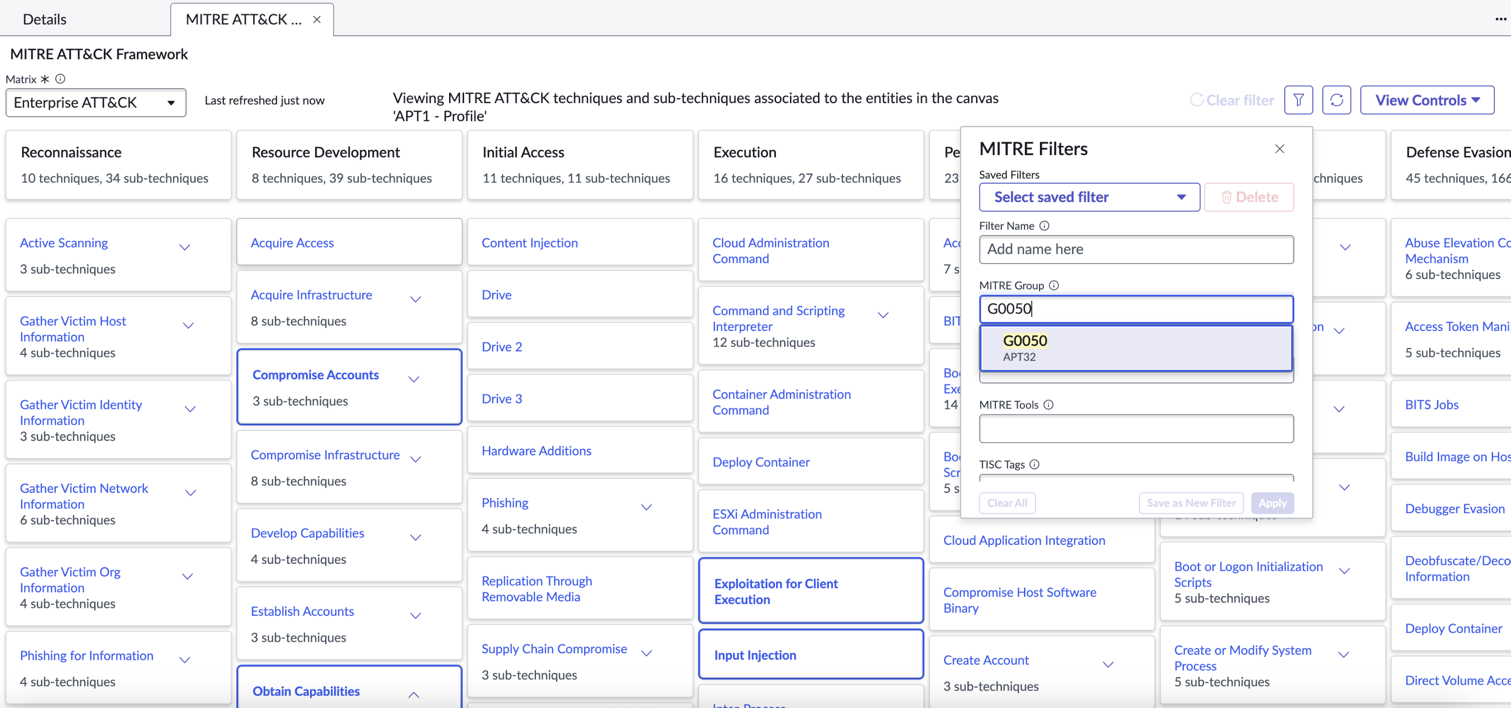Click the MITRE Group input field
1511x708 pixels.
tap(1136, 309)
